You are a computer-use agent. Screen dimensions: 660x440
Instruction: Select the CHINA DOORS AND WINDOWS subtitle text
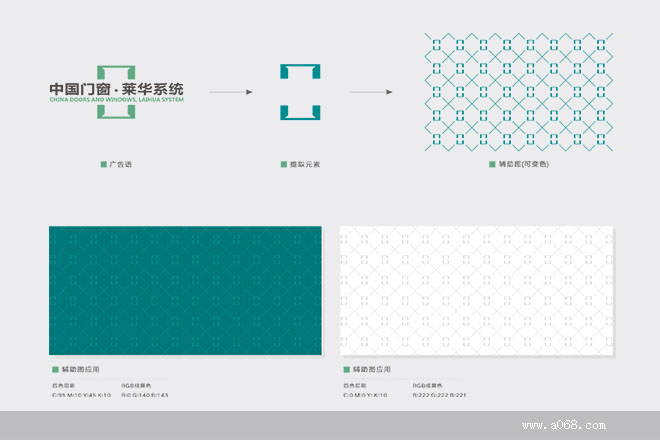click(117, 100)
